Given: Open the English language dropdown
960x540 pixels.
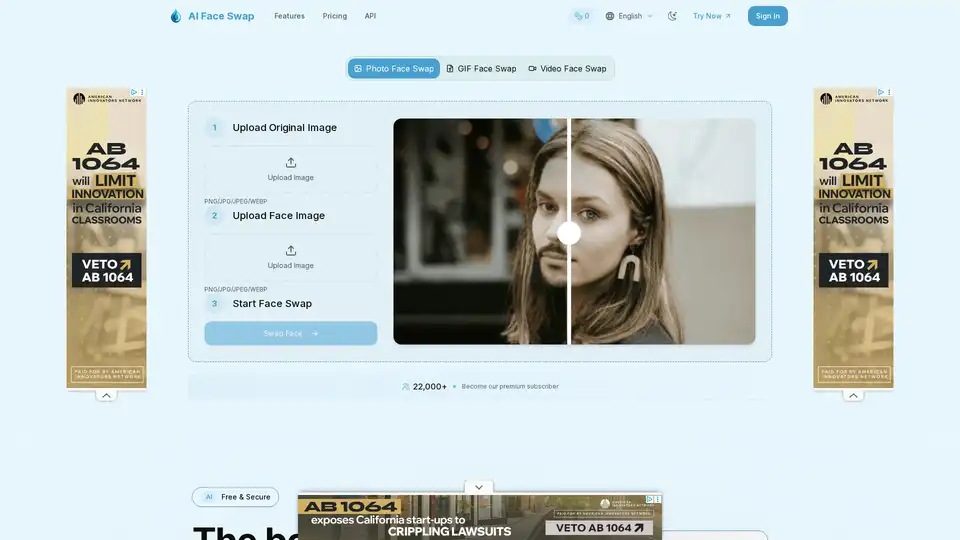Looking at the screenshot, I should pos(629,16).
